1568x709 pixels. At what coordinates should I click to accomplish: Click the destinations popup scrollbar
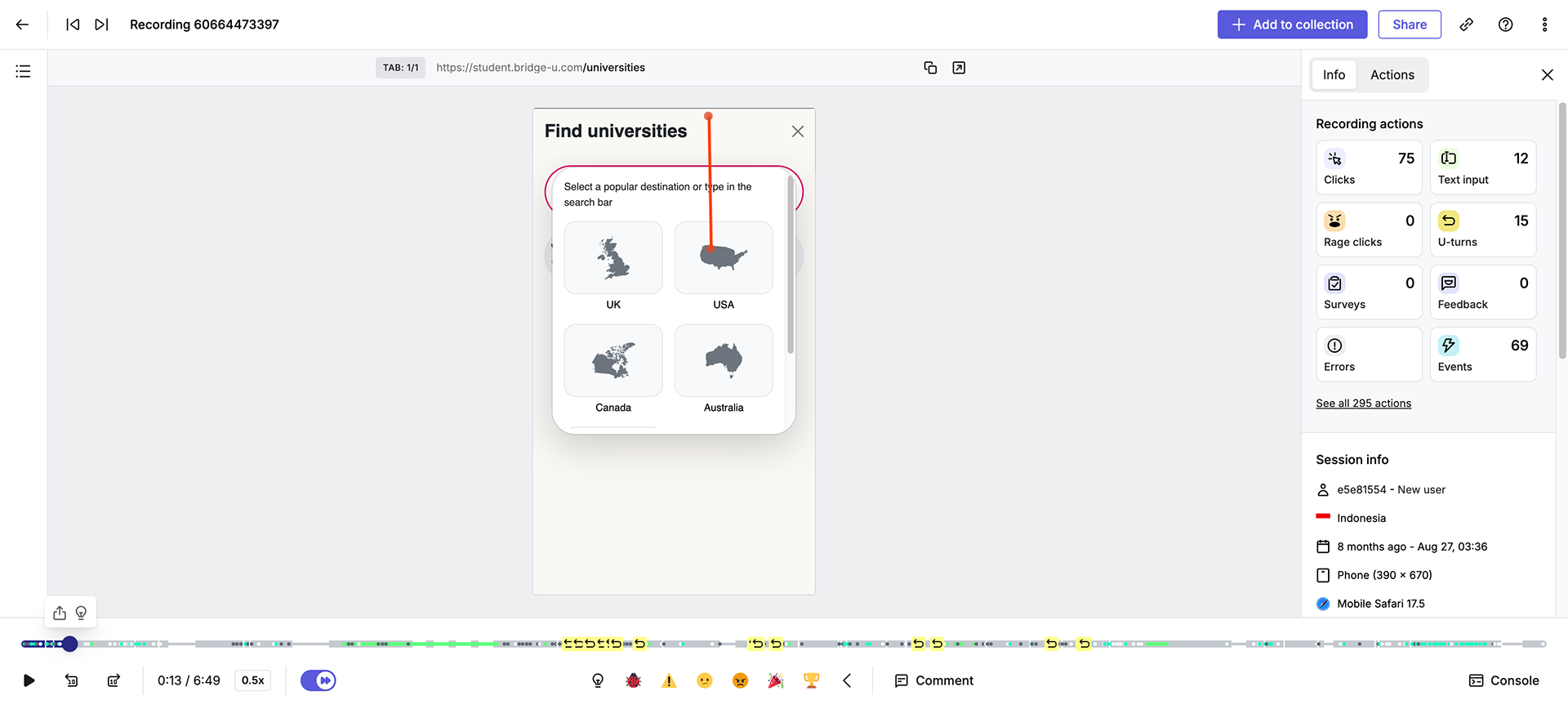tap(791, 265)
